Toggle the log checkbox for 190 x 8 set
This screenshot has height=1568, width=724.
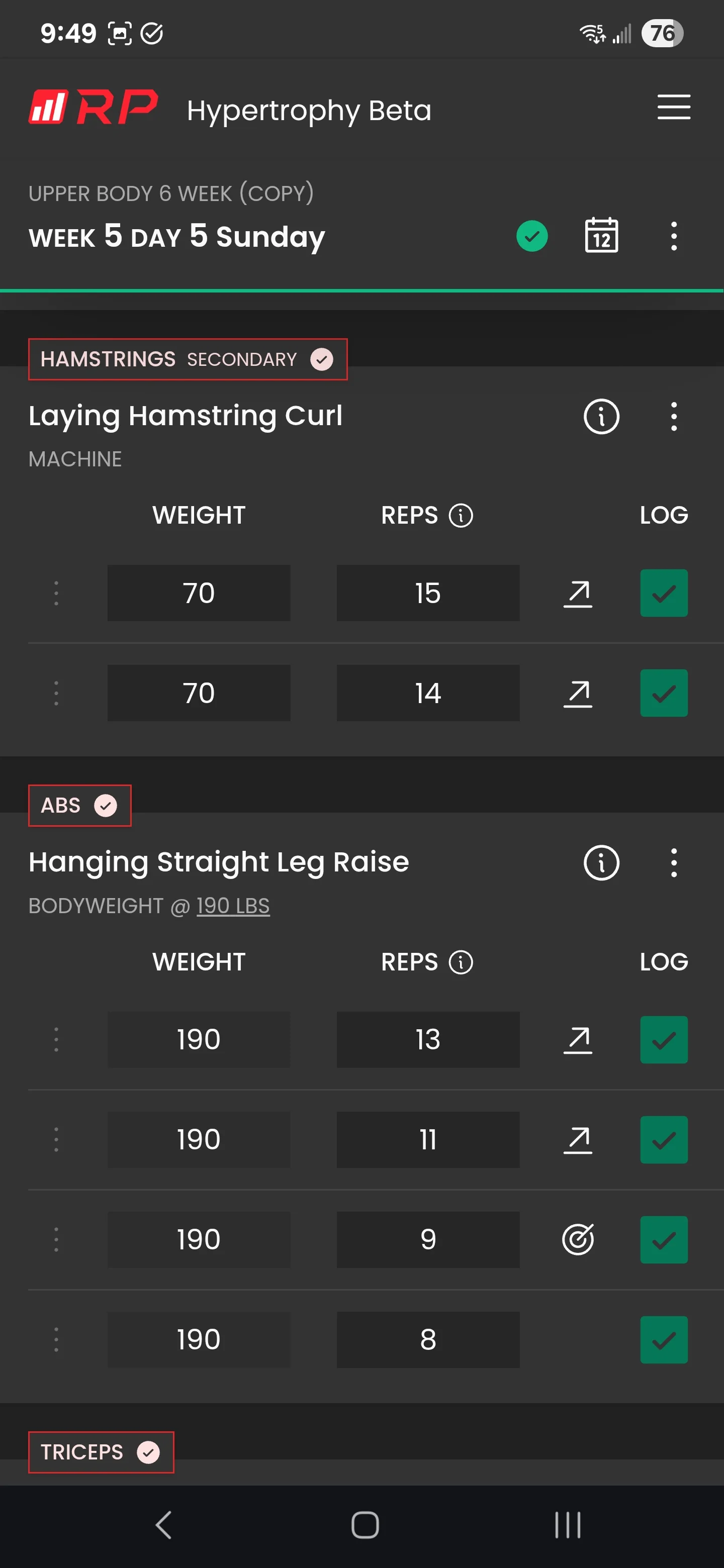point(664,1339)
